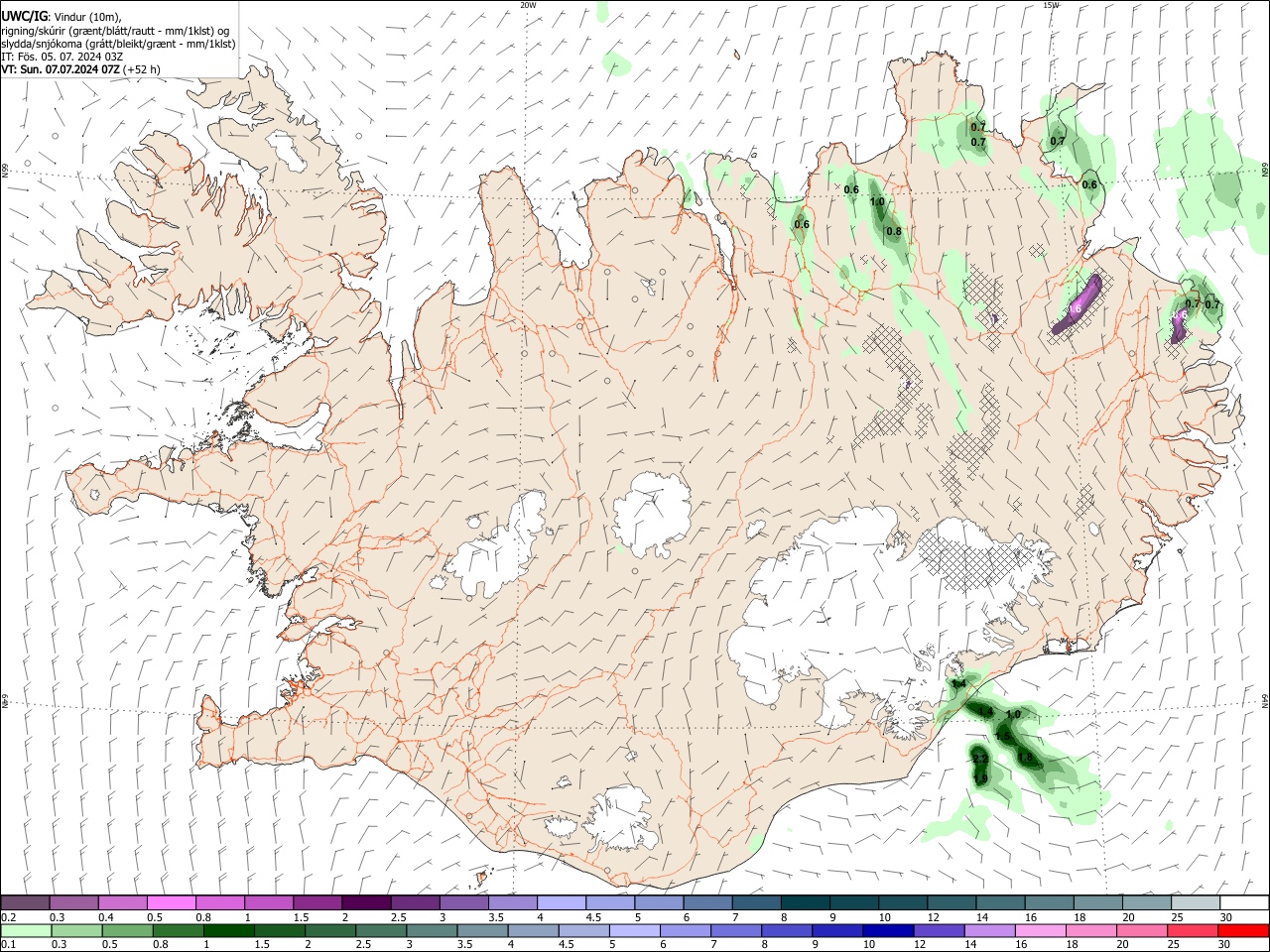Click the bottom-row darkest green swatch at 1
Viewport: 1270px width, 952px height.
click(229, 931)
